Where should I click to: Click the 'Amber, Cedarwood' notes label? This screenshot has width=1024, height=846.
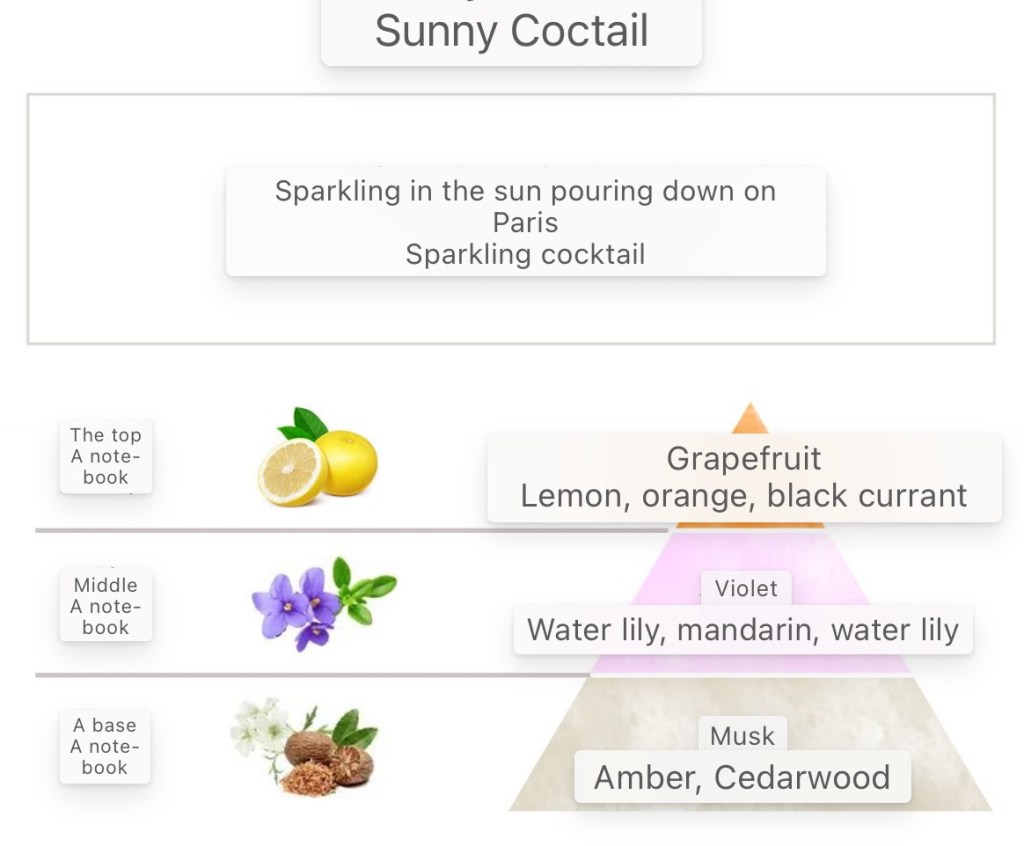click(742, 777)
